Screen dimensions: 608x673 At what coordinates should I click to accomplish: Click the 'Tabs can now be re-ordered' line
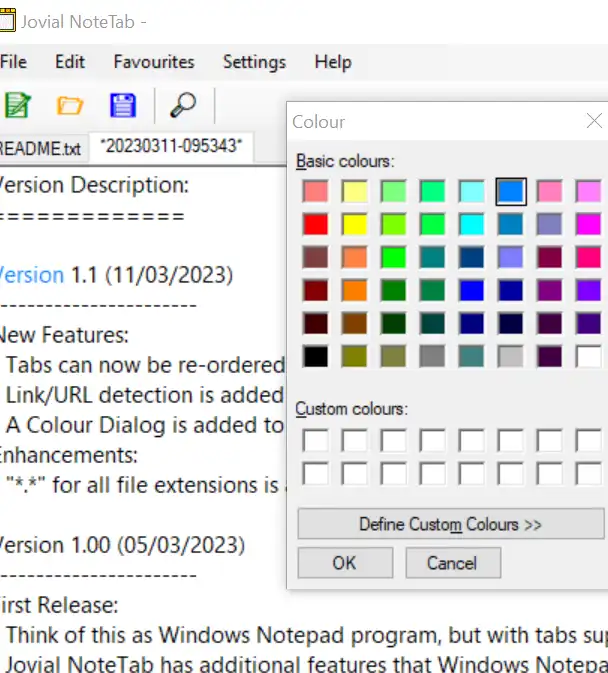(145, 365)
